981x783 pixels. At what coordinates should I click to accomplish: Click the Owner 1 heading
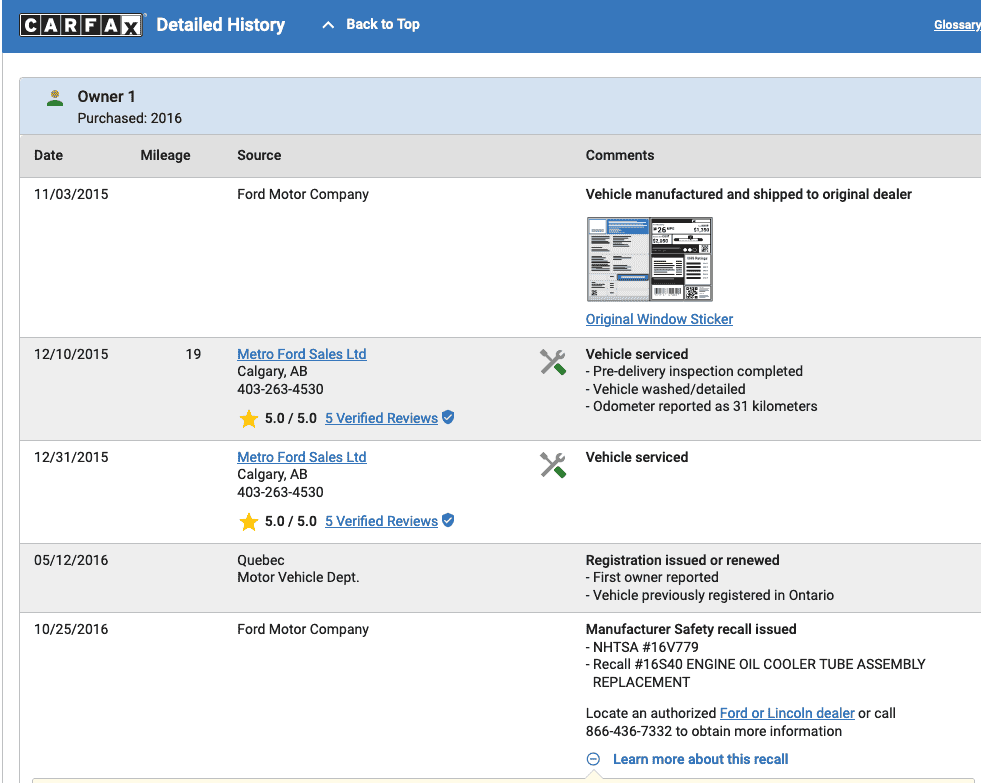pos(106,96)
